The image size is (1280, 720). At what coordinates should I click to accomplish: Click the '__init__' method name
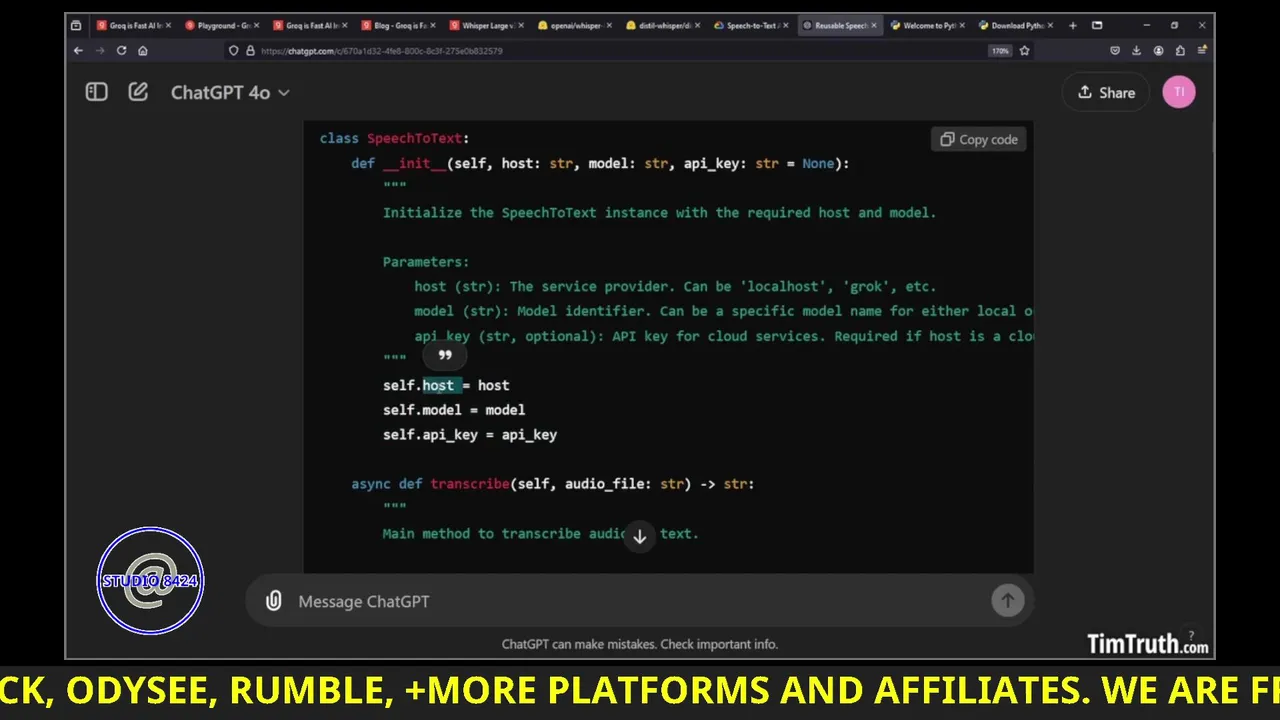click(x=414, y=164)
